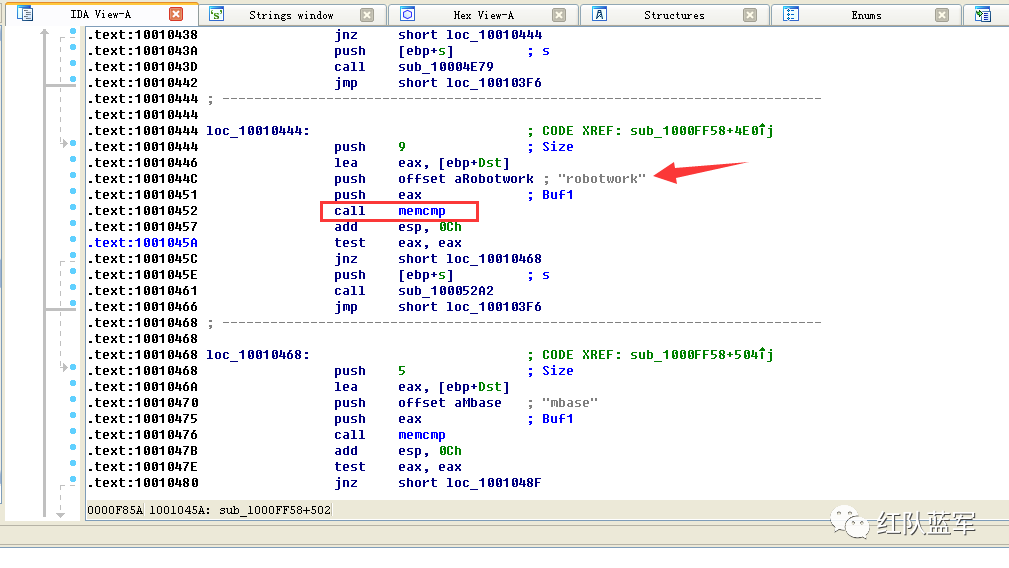Click the jump arrow marker beside 10010468
The image size is (1009, 568).
pos(64,367)
